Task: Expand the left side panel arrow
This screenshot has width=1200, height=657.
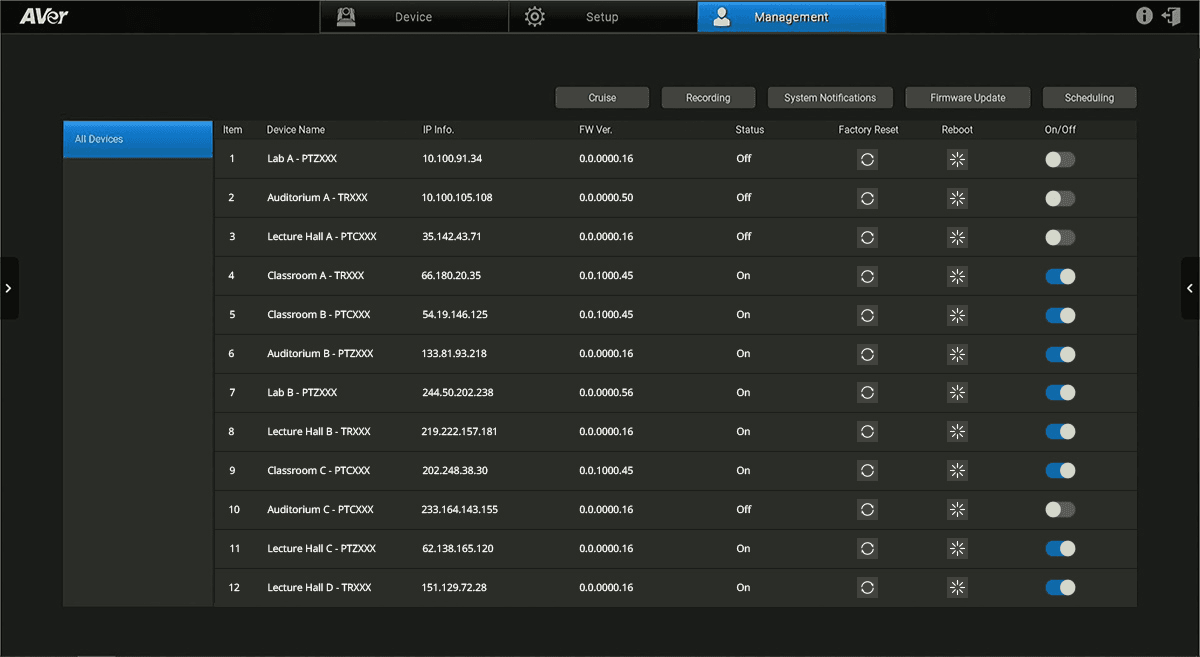Action: tap(9, 288)
